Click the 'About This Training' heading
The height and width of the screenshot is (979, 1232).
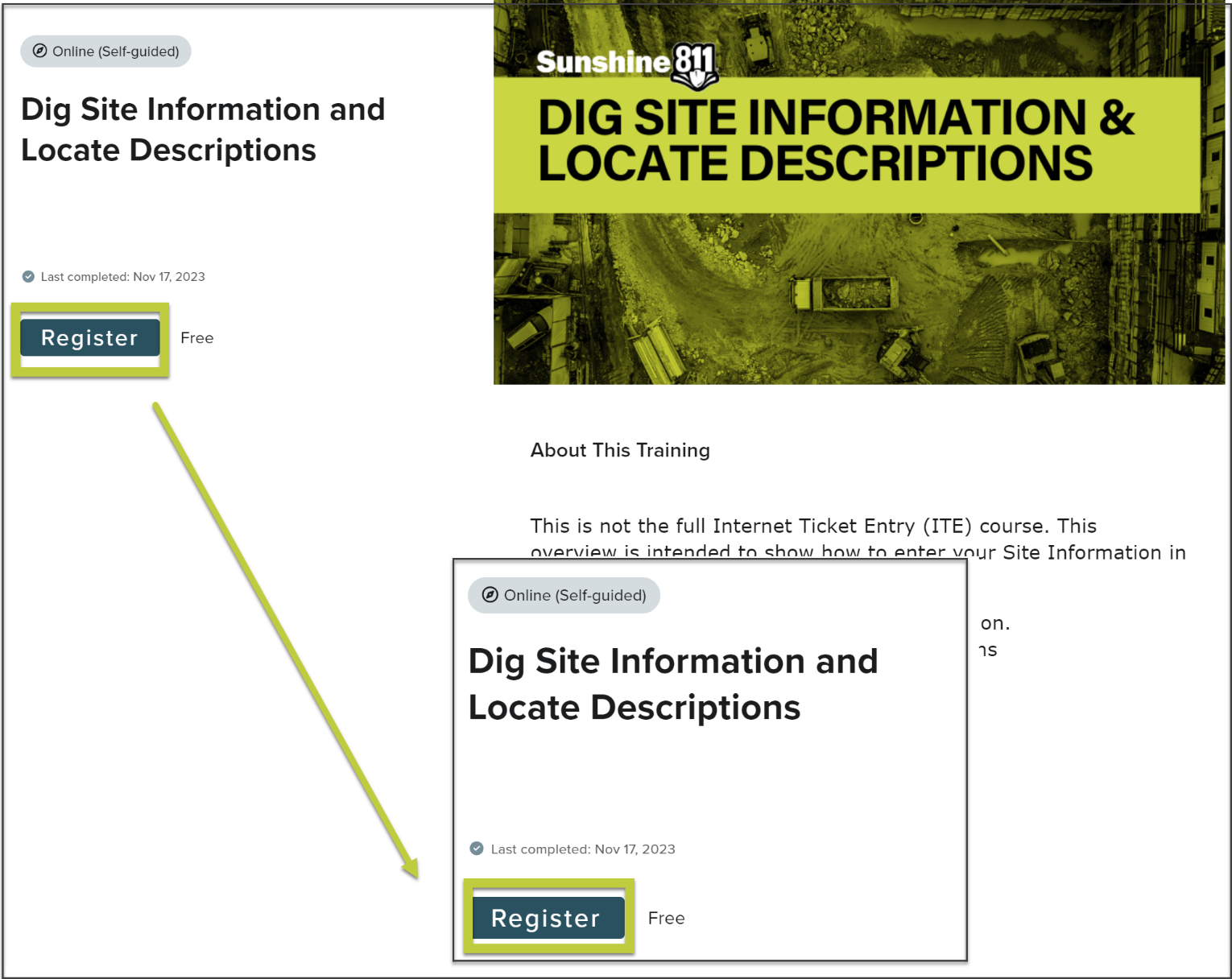tap(620, 450)
